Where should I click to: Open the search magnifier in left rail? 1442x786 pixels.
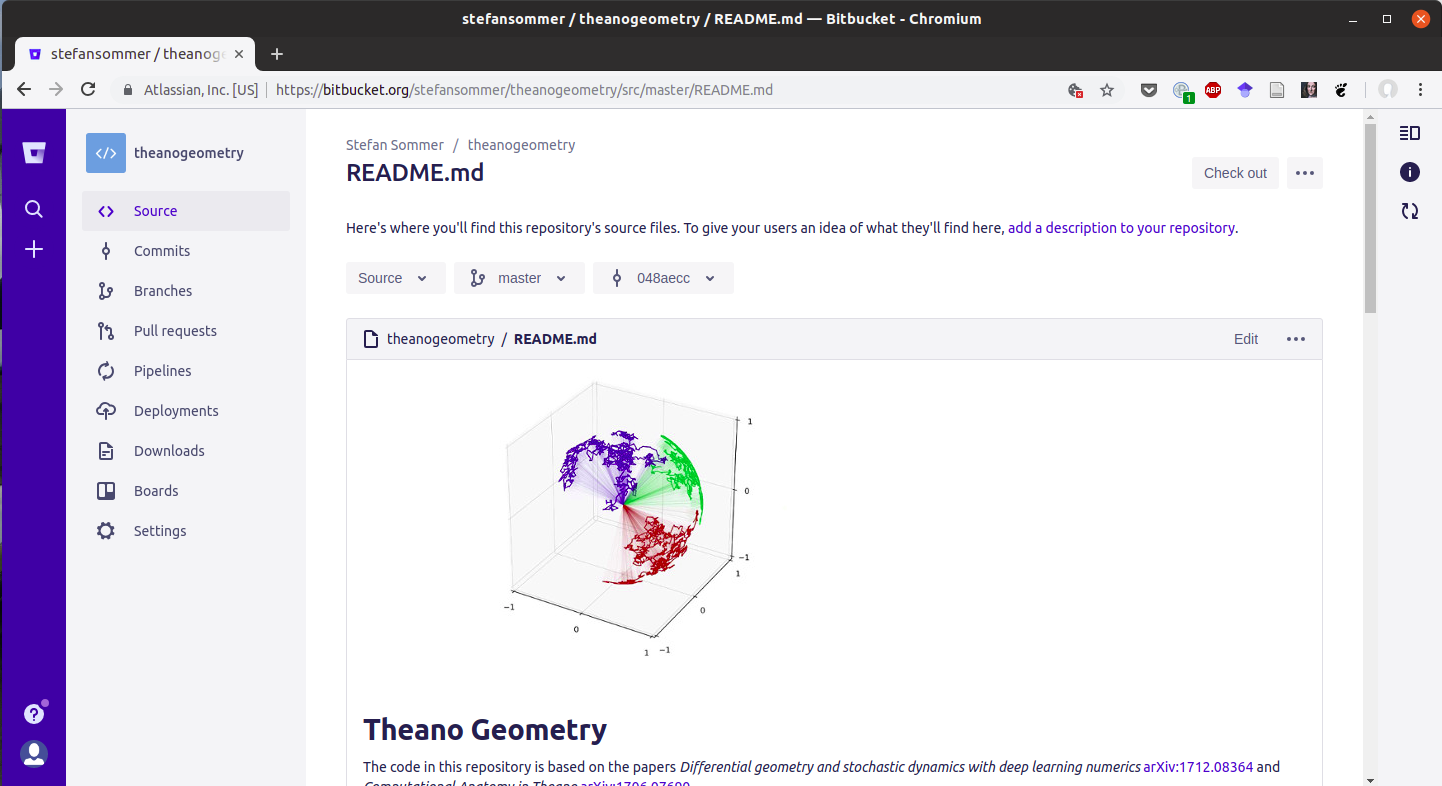(x=34, y=209)
